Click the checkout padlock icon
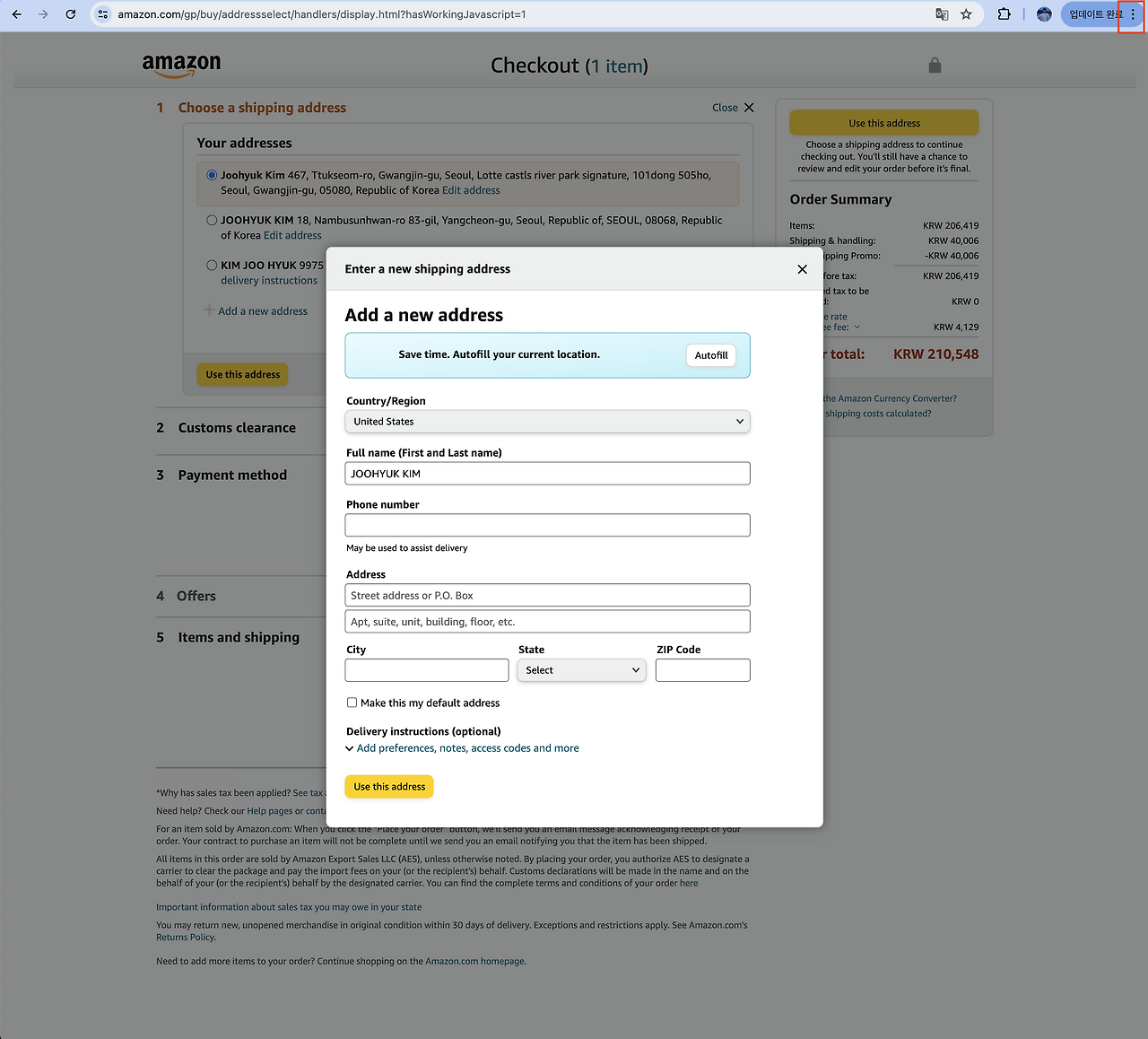The height and width of the screenshot is (1039, 1148). [935, 65]
